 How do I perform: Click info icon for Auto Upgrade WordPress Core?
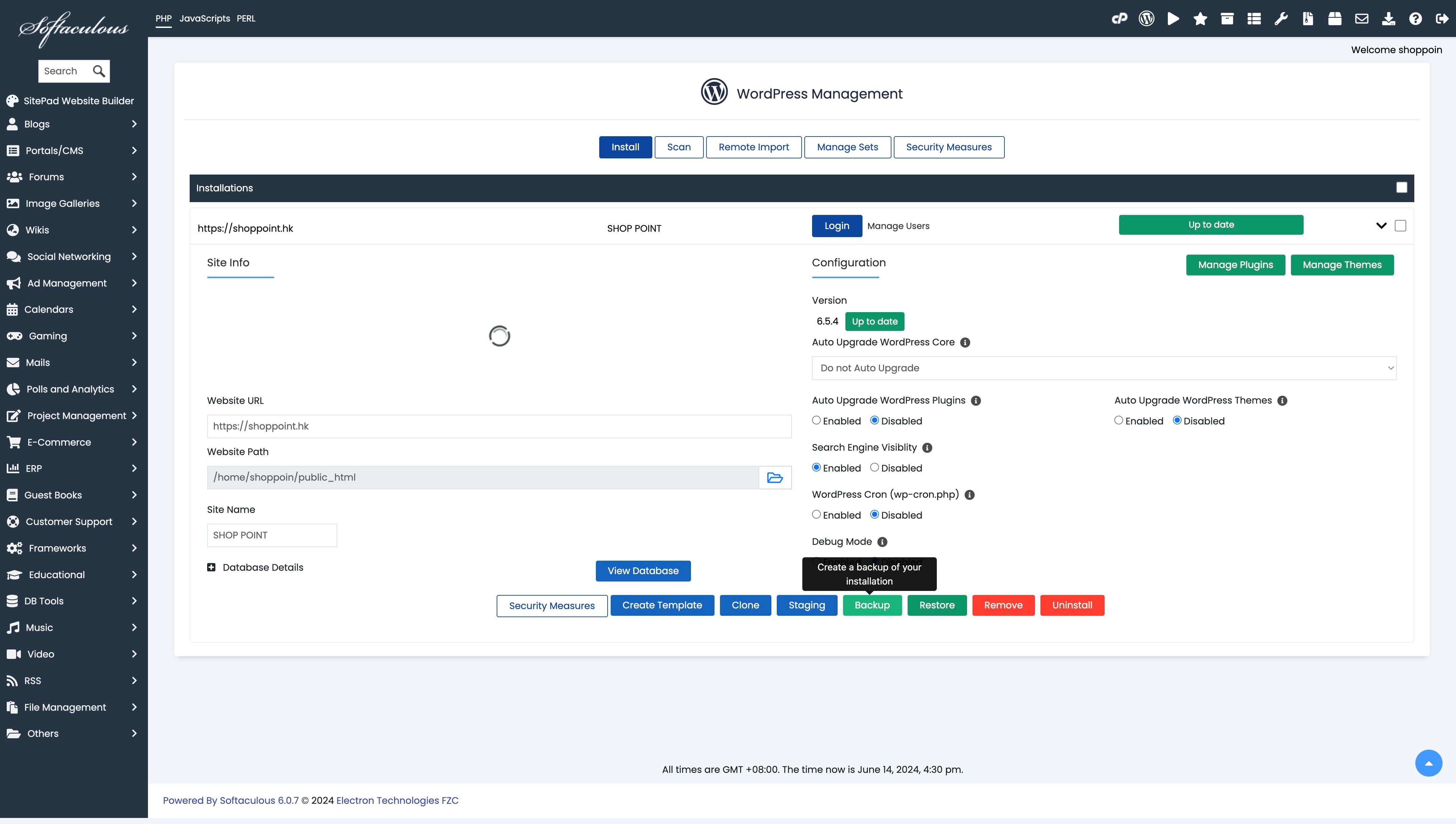pos(965,342)
